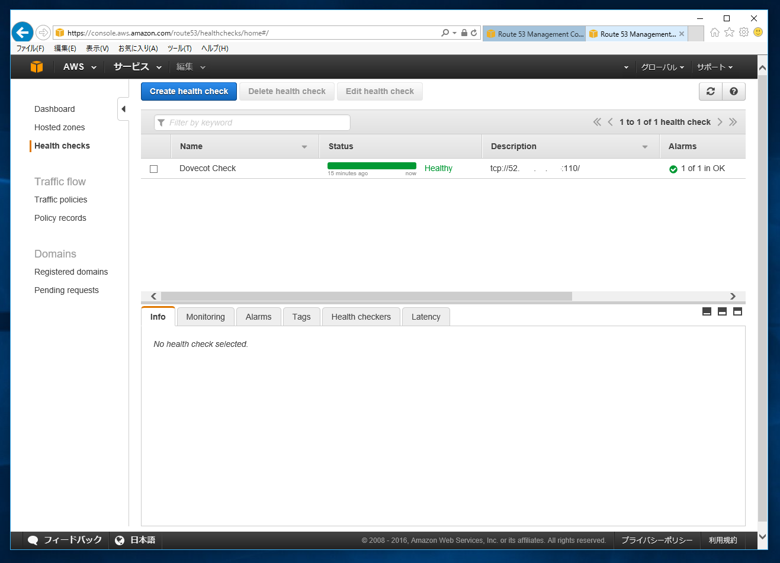780x563 pixels.
Task: Click Create health check button
Action: click(189, 92)
